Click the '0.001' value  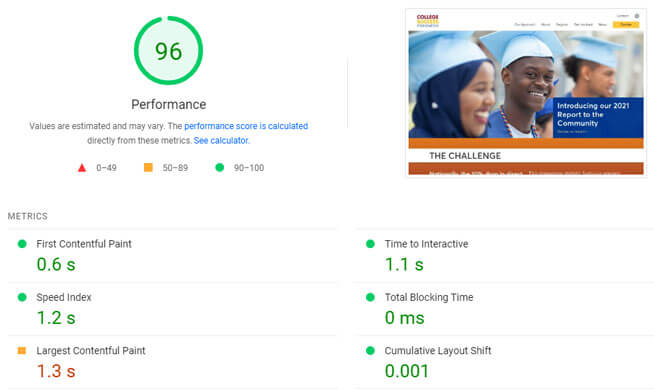click(x=407, y=371)
